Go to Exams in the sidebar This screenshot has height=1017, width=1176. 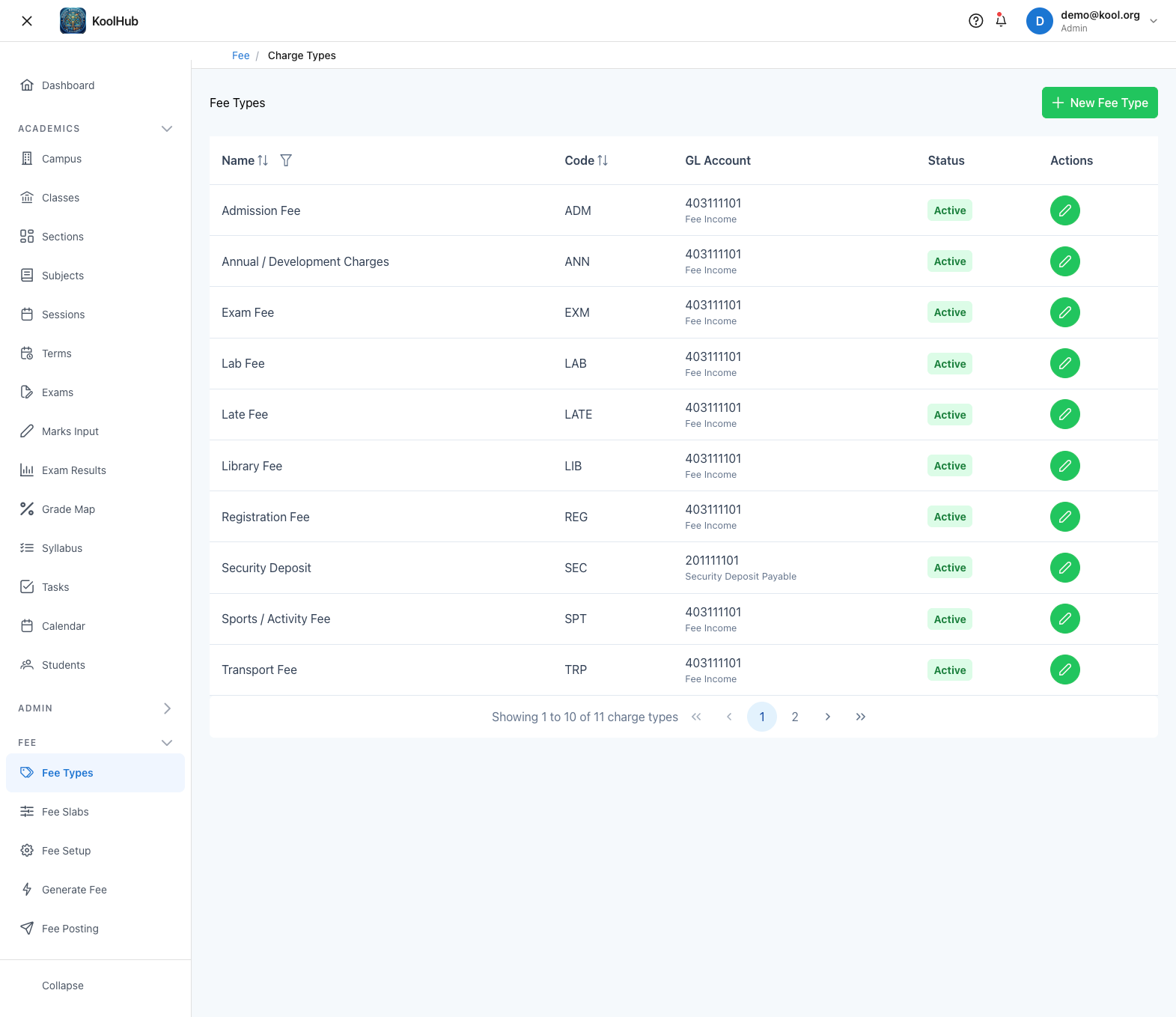[95, 392]
